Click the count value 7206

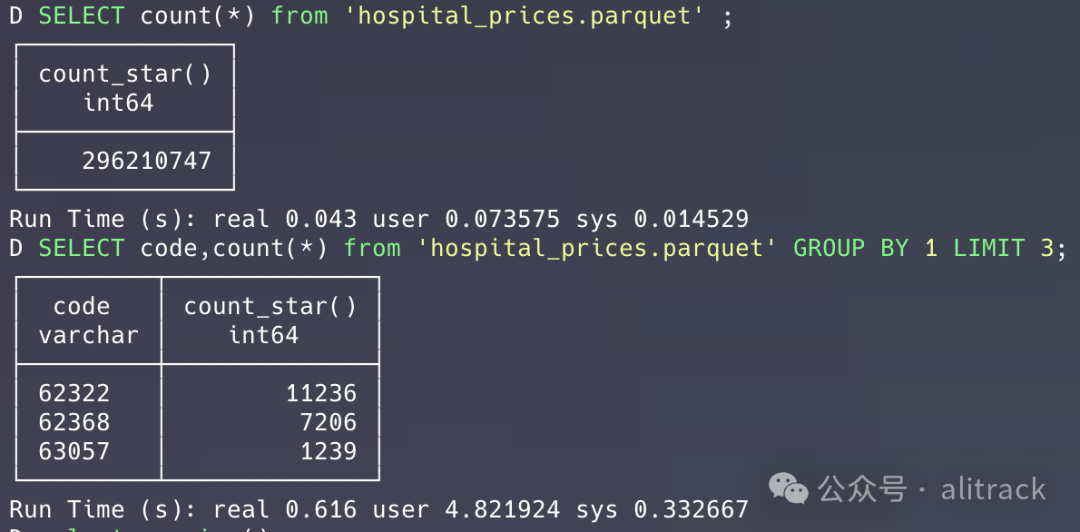(x=328, y=422)
